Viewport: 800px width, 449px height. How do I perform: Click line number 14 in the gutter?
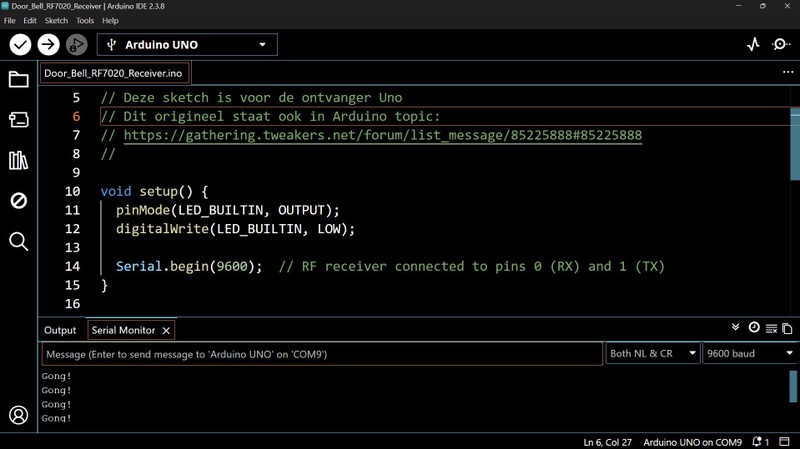coord(72,266)
